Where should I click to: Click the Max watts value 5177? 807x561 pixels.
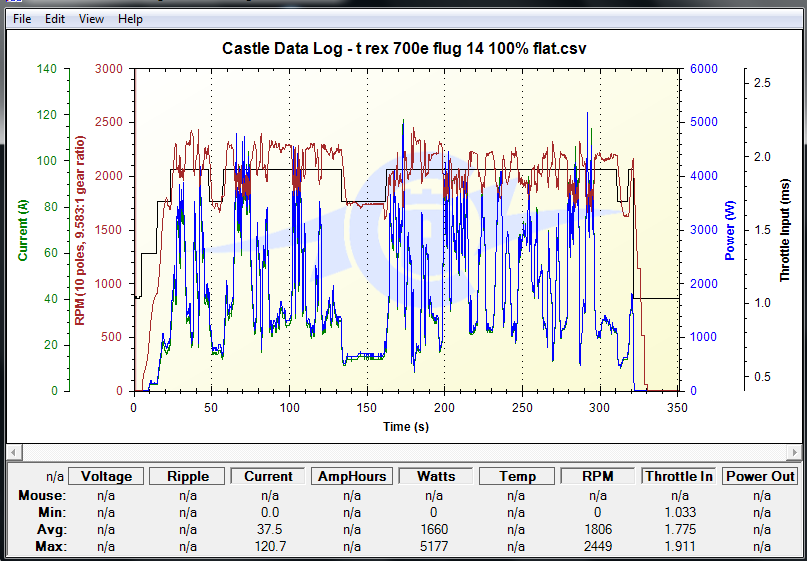tap(434, 546)
